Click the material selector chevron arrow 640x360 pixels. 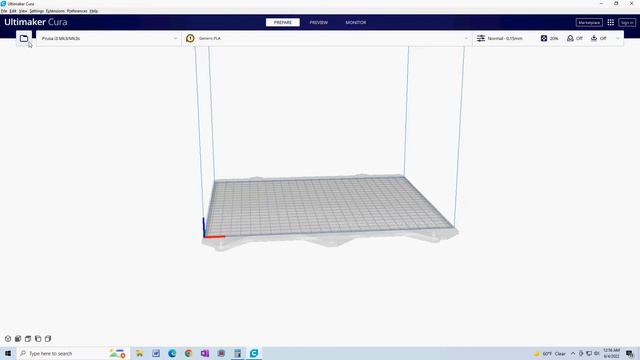[466, 38]
